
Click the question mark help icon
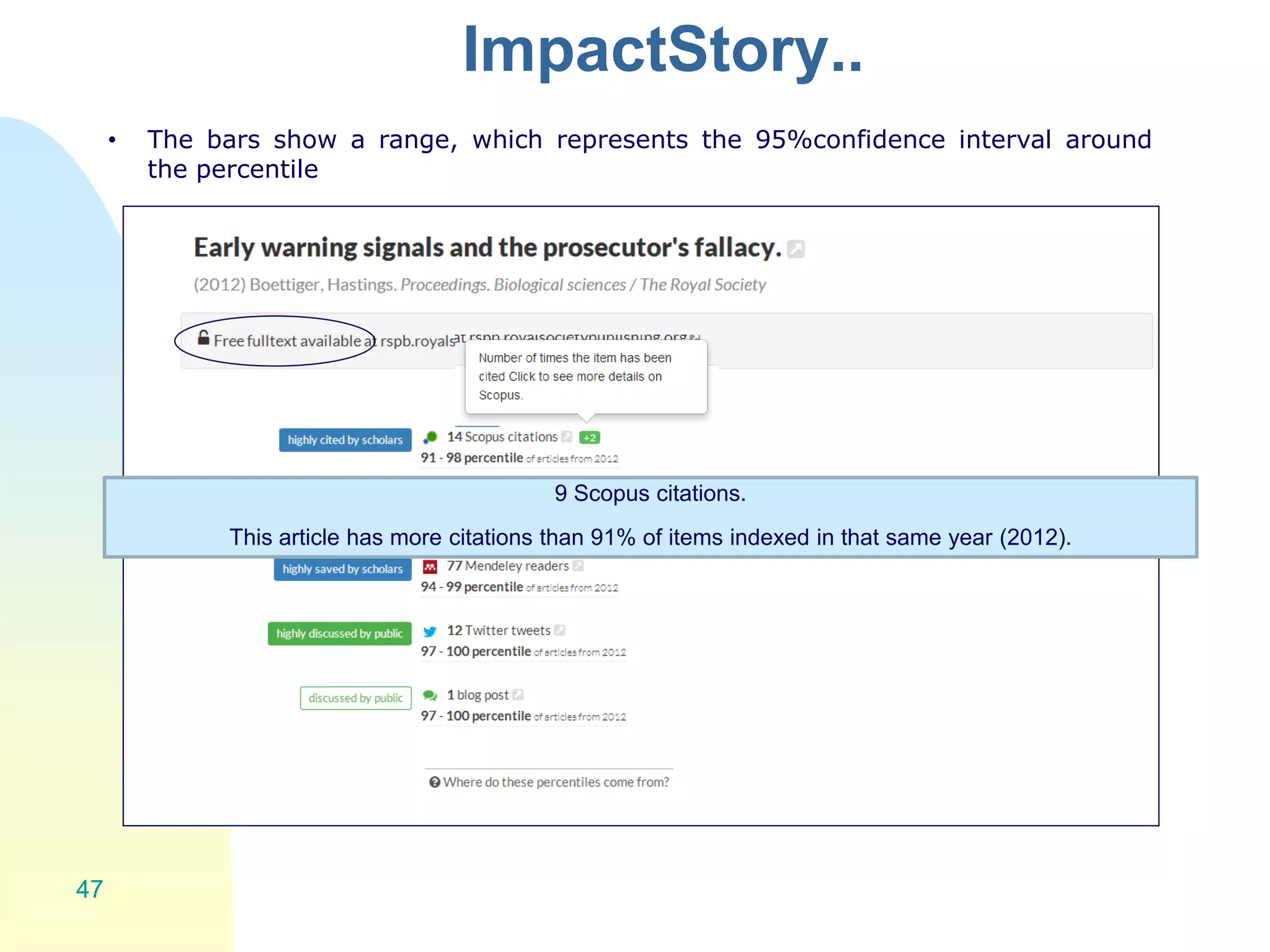[435, 782]
